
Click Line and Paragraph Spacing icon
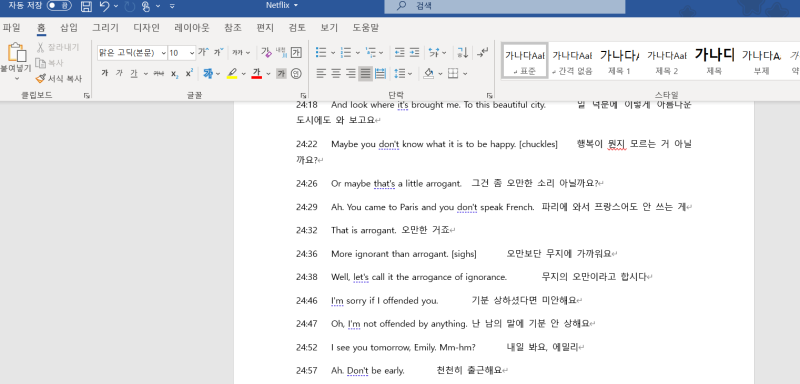pos(399,74)
